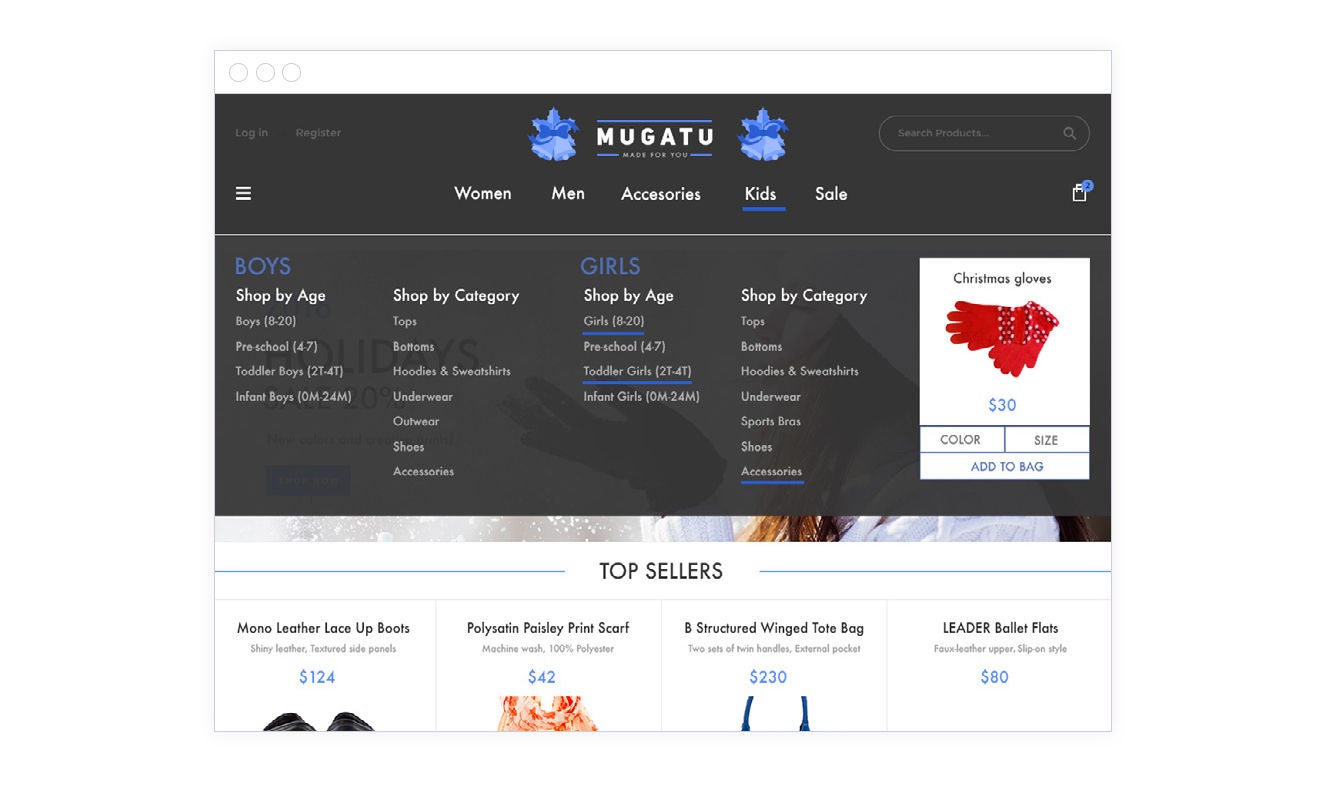Choose Boys Pre-school (4-7) link
This screenshot has width=1330, height=793.
tap(276, 347)
